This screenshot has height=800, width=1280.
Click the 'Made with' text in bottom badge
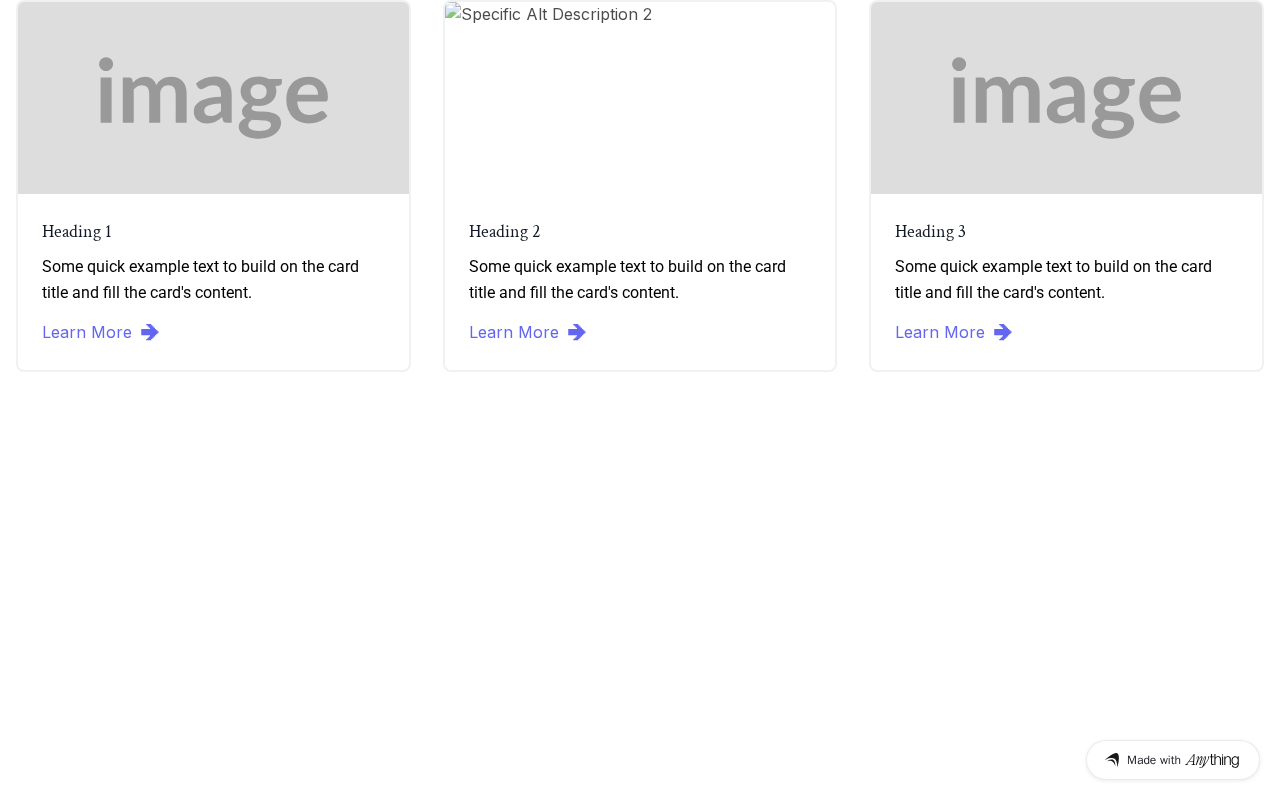tap(1154, 760)
